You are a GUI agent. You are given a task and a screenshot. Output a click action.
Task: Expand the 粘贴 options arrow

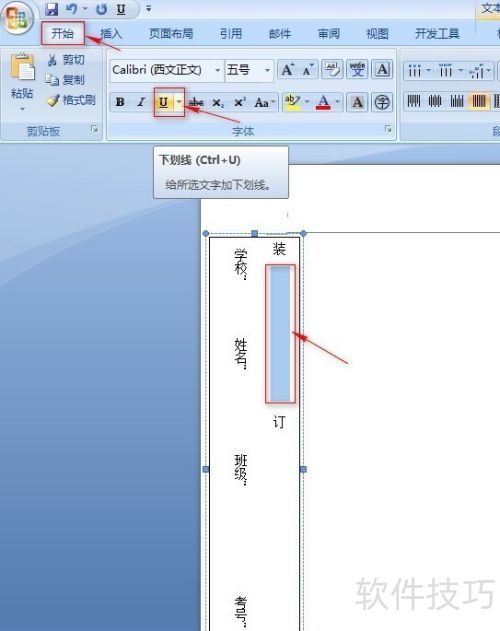pyautogui.click(x=22, y=109)
